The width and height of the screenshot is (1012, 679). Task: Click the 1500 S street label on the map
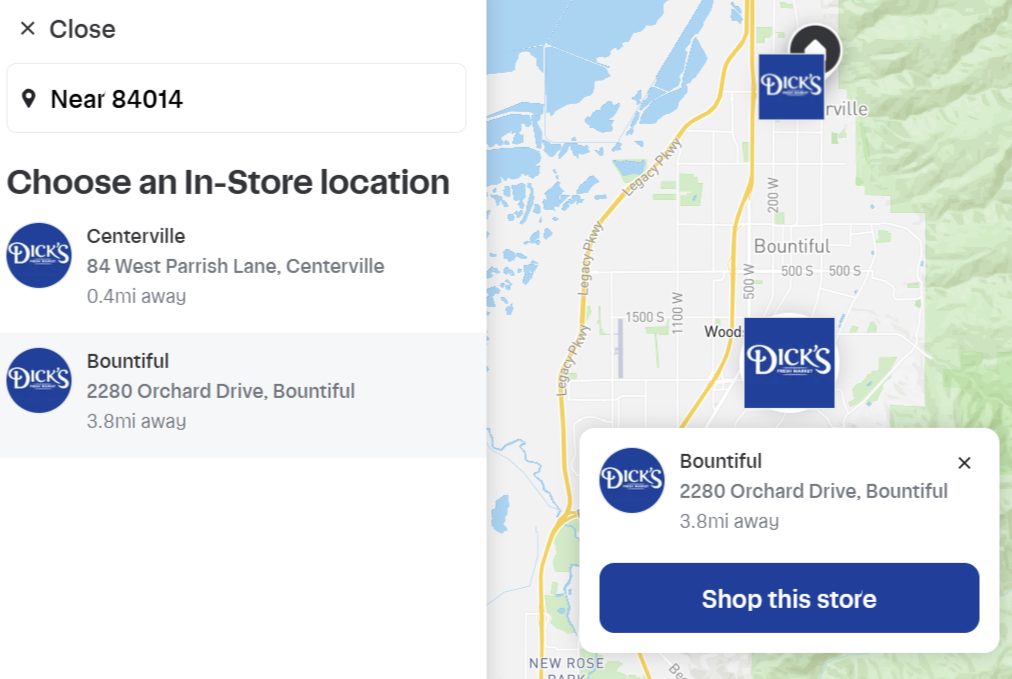point(645,317)
